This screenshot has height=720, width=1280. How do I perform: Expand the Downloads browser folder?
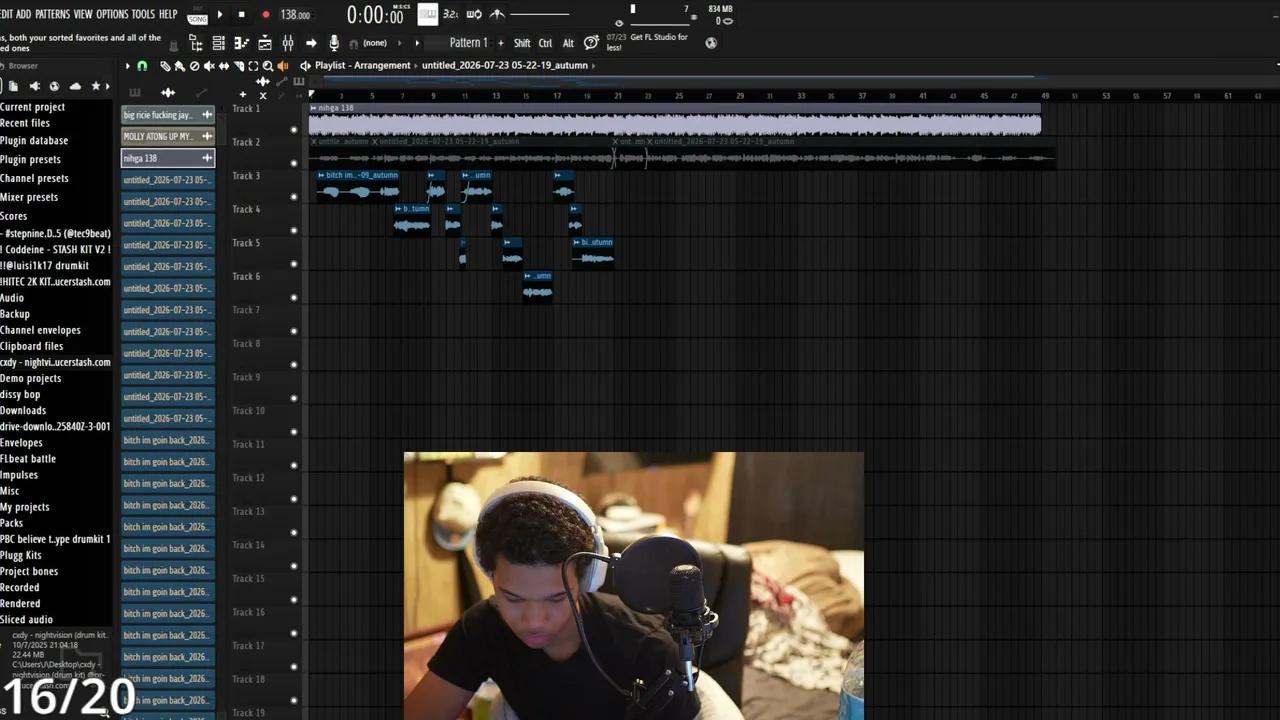click(x=23, y=410)
